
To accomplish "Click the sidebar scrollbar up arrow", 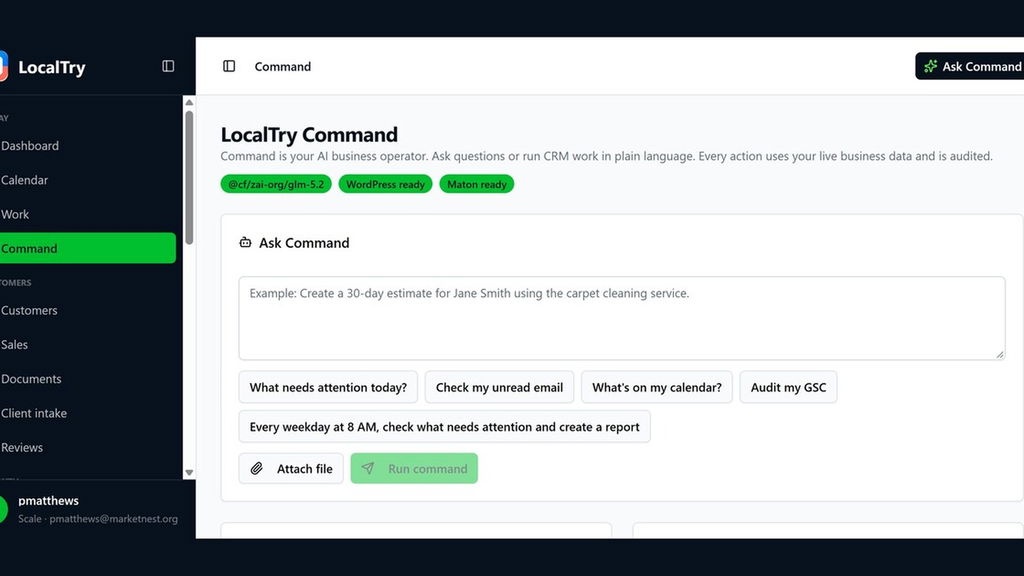I will 189,103.
